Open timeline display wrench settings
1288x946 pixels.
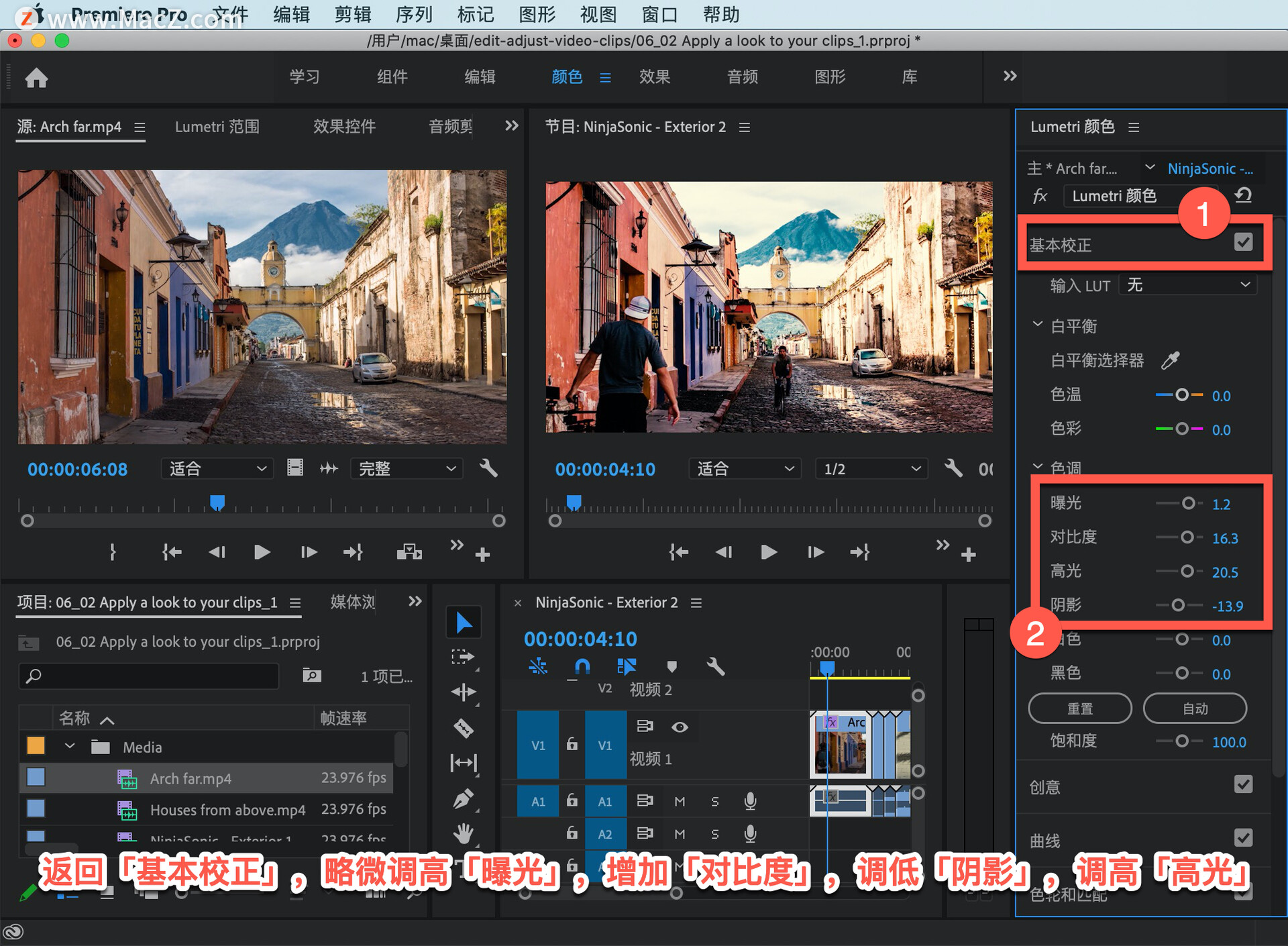tap(716, 666)
